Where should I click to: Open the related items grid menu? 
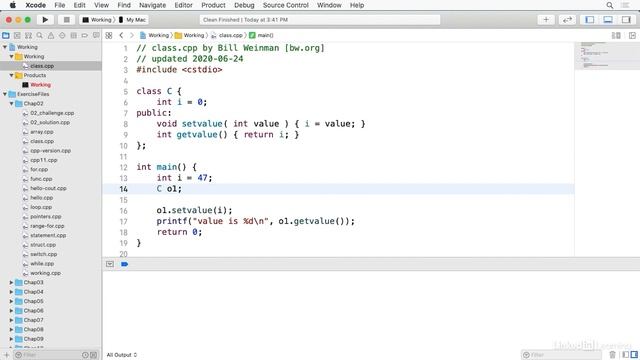(x=109, y=36)
